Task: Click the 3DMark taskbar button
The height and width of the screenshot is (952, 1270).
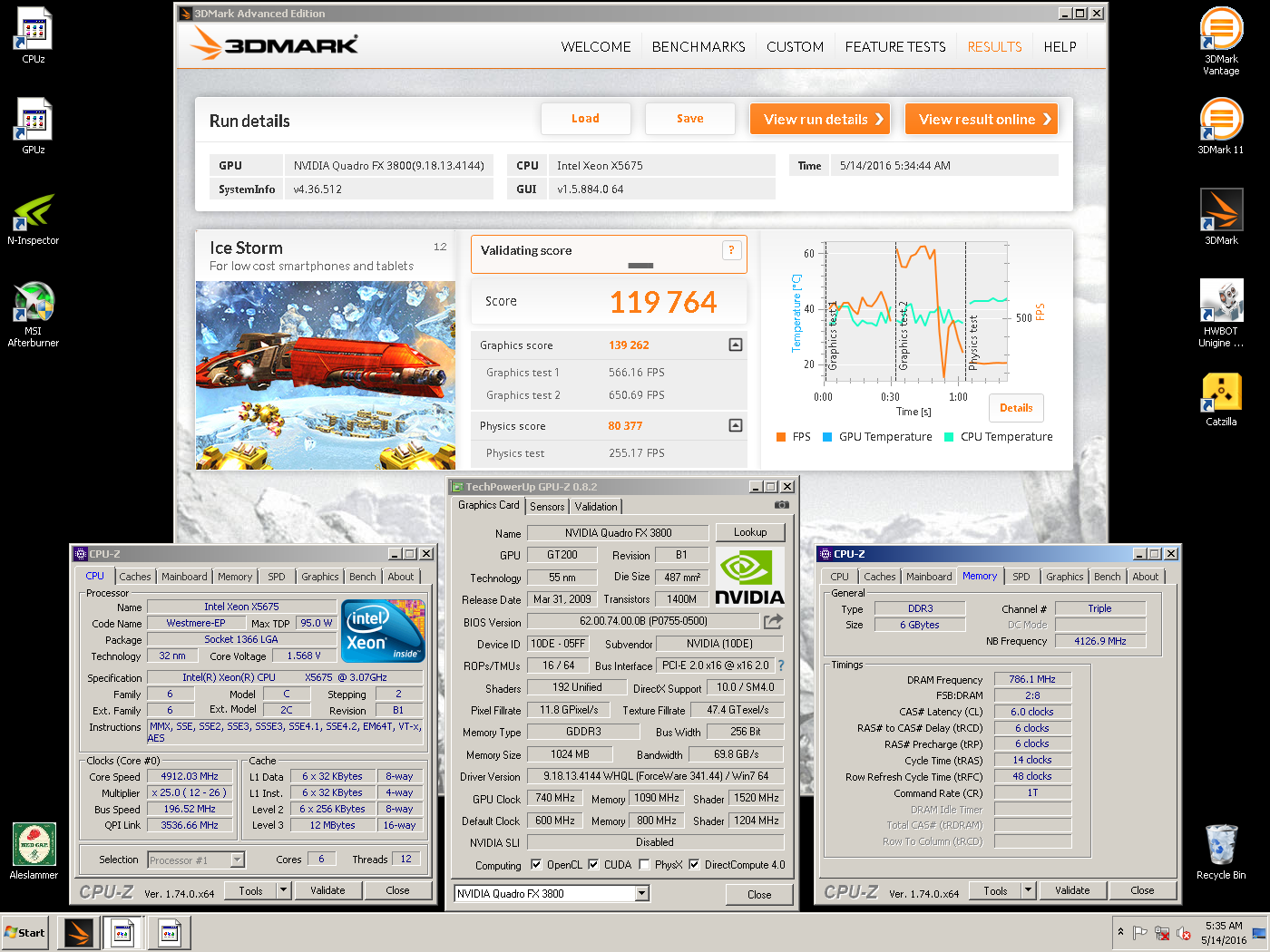Action: 79,932
